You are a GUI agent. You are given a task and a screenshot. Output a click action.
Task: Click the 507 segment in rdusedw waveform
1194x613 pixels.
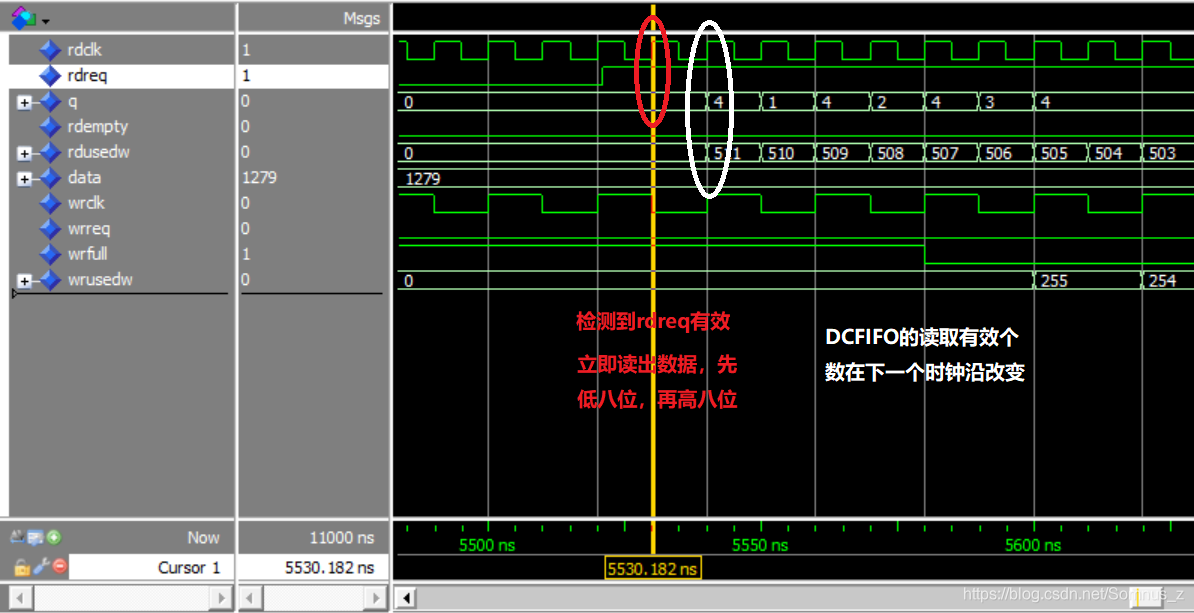coord(951,153)
